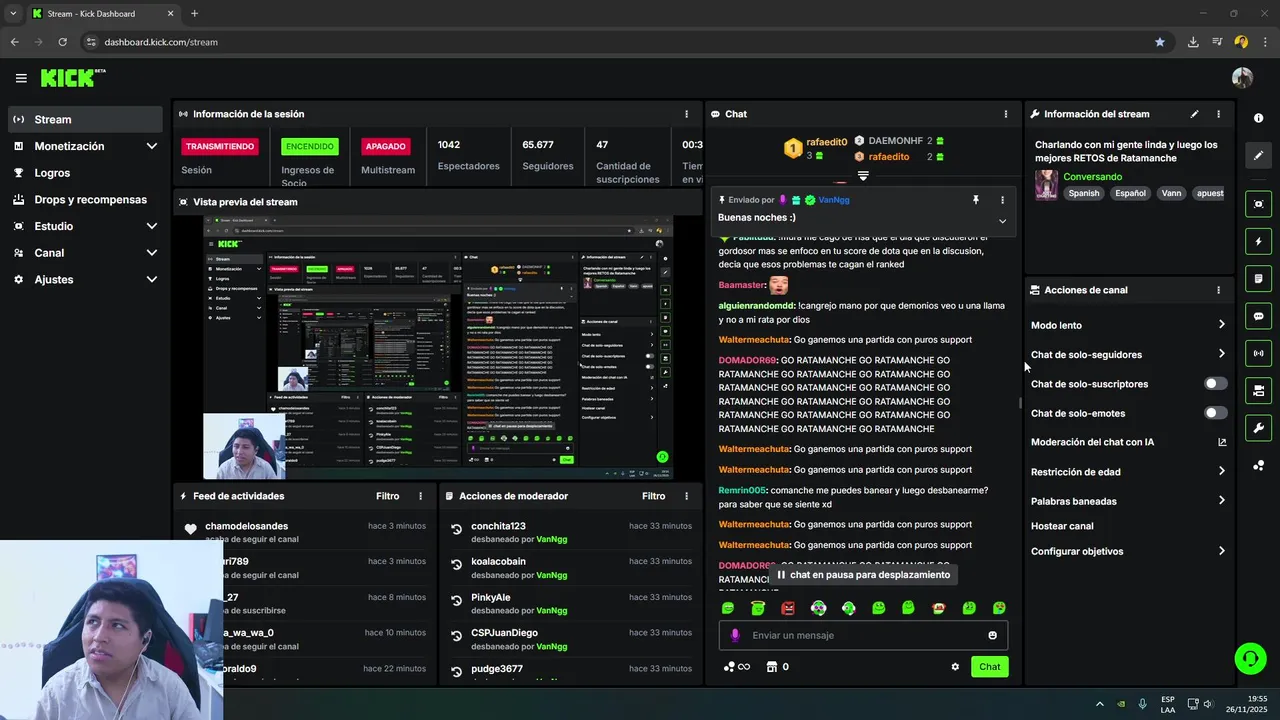Open options menu of Acciones de moderador

coord(686,496)
